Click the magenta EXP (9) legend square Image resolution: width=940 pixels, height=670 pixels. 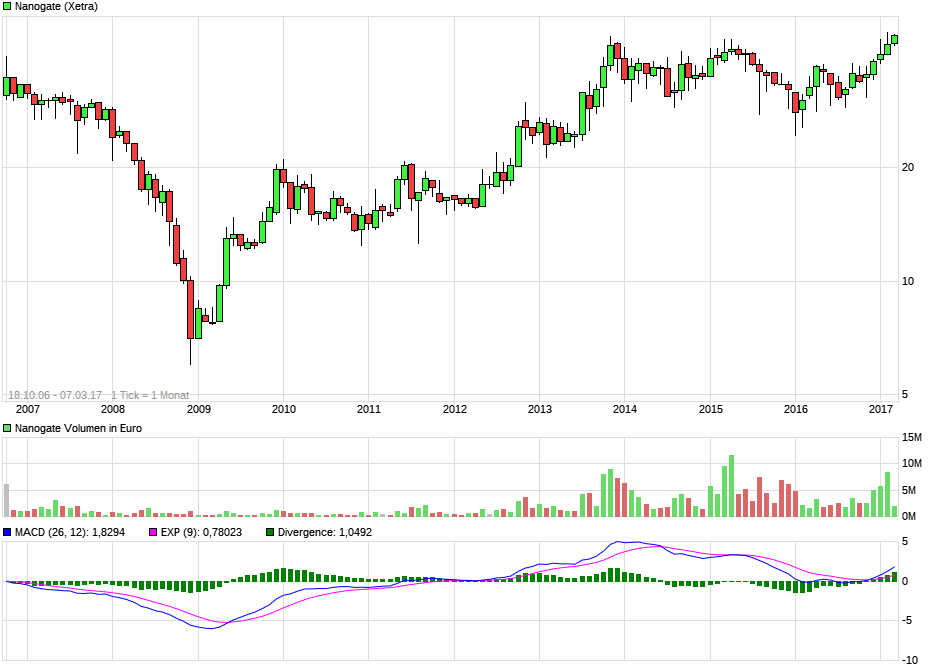(x=153, y=532)
